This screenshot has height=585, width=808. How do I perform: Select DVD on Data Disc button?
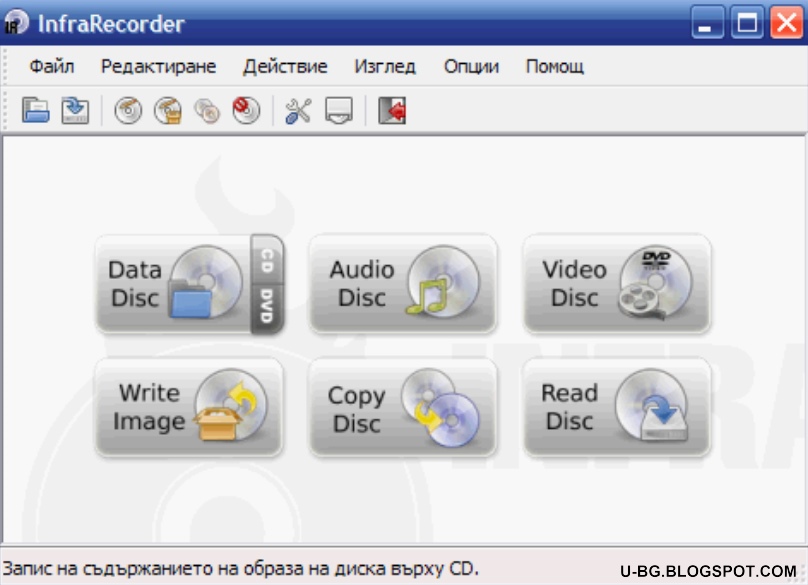coord(267,308)
